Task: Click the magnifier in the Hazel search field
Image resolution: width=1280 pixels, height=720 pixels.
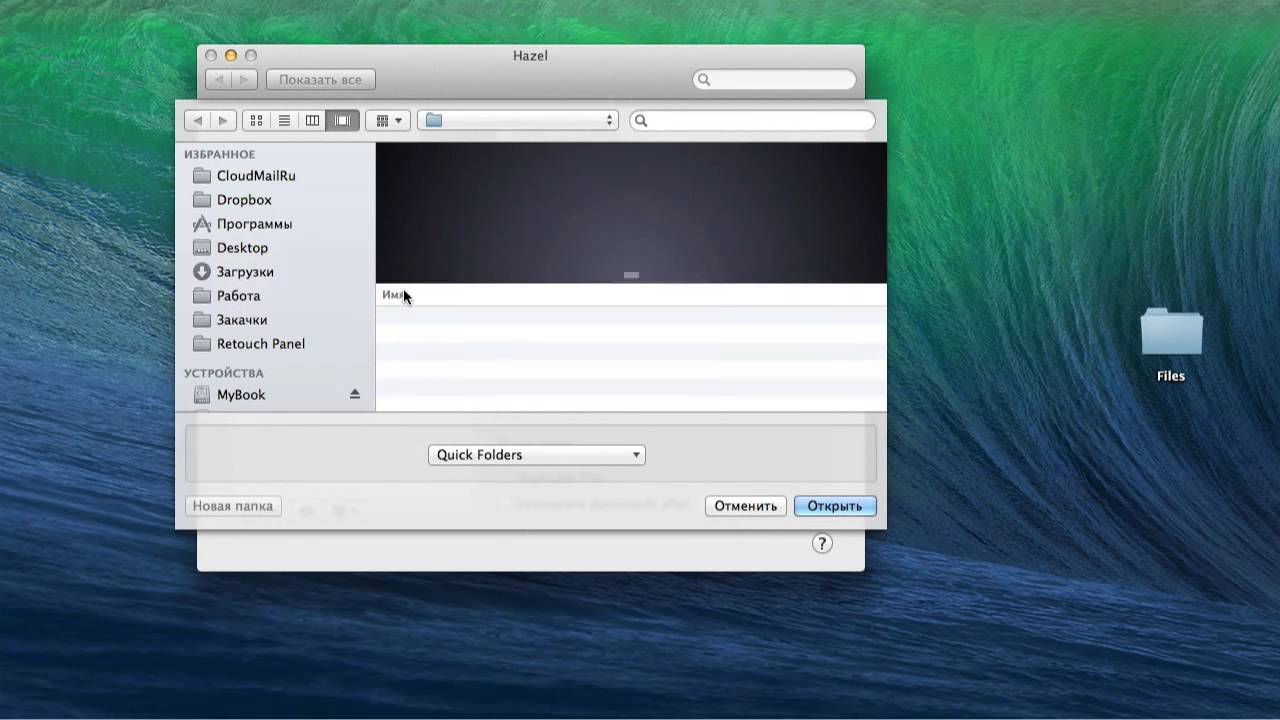Action: [704, 80]
